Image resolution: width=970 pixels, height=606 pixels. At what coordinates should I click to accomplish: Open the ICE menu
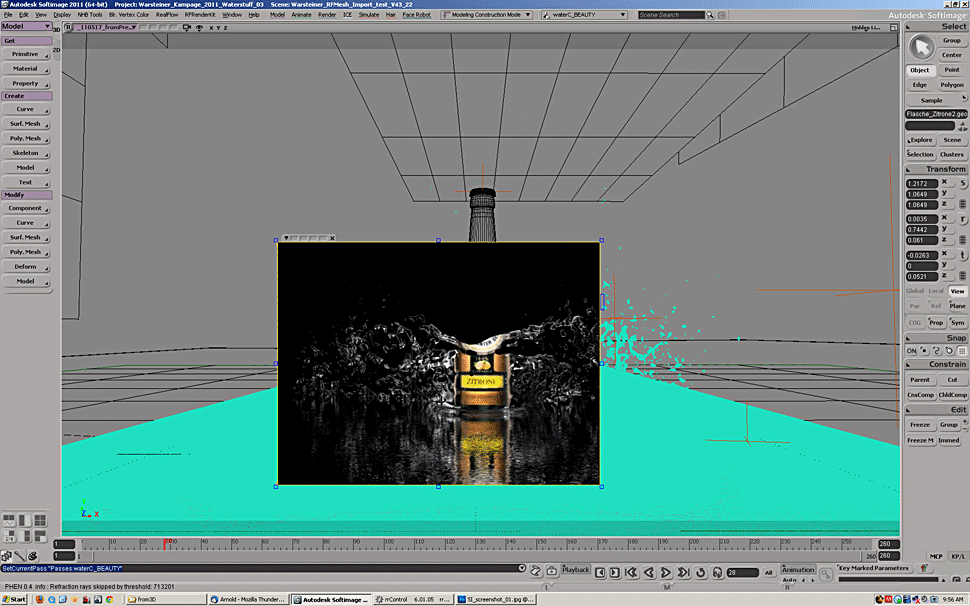(347, 15)
